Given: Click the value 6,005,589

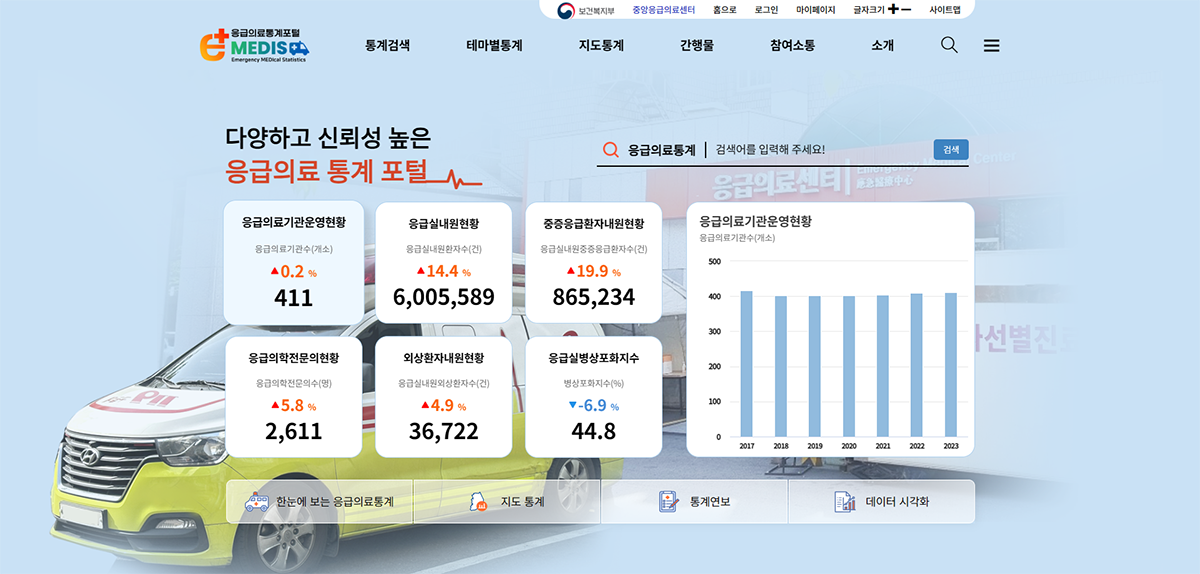Looking at the screenshot, I should click(443, 297).
